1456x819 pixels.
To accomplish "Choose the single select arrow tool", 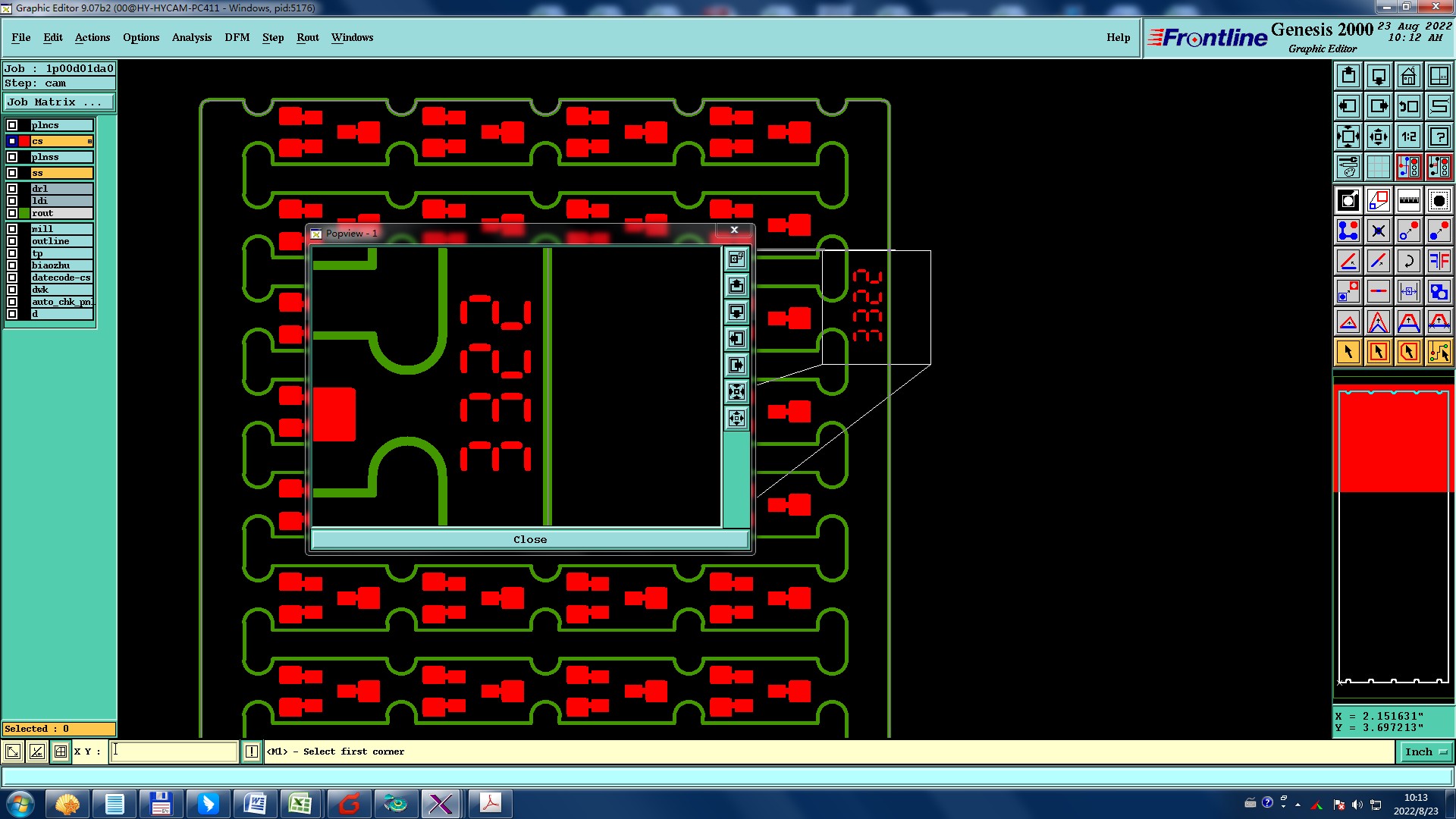I will point(1348,352).
